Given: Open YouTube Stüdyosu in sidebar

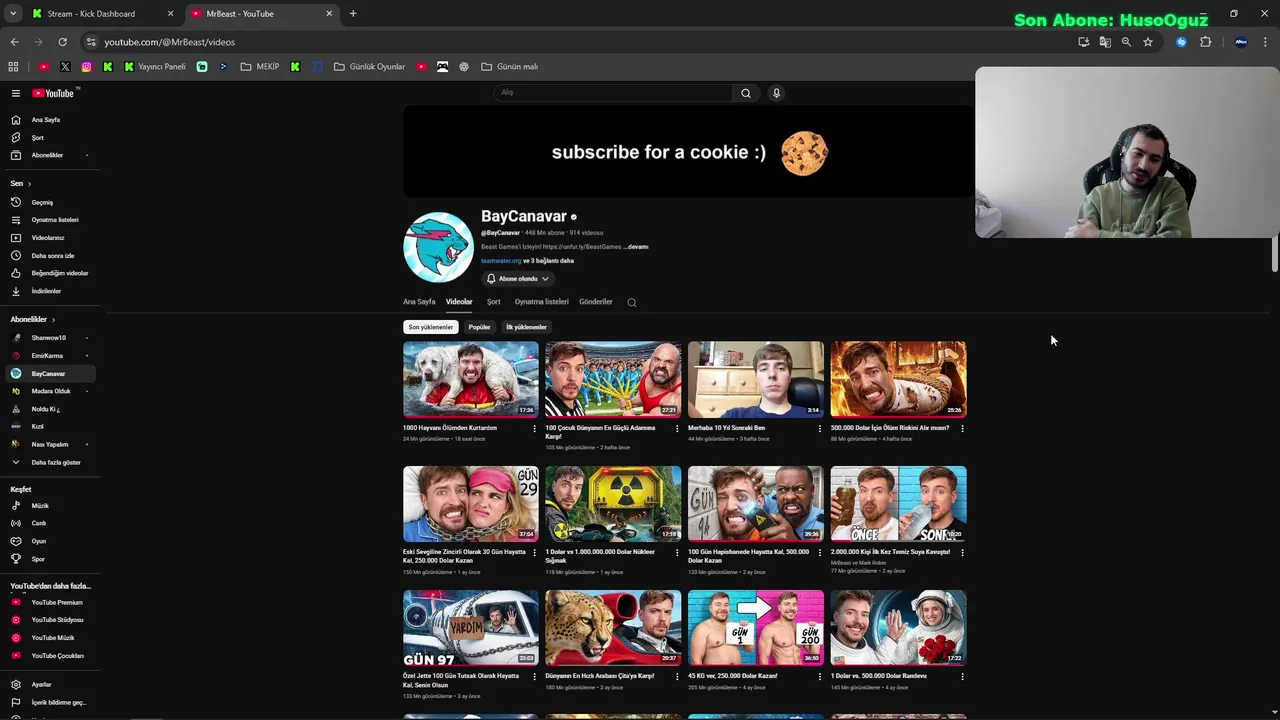Looking at the screenshot, I should click(50, 620).
